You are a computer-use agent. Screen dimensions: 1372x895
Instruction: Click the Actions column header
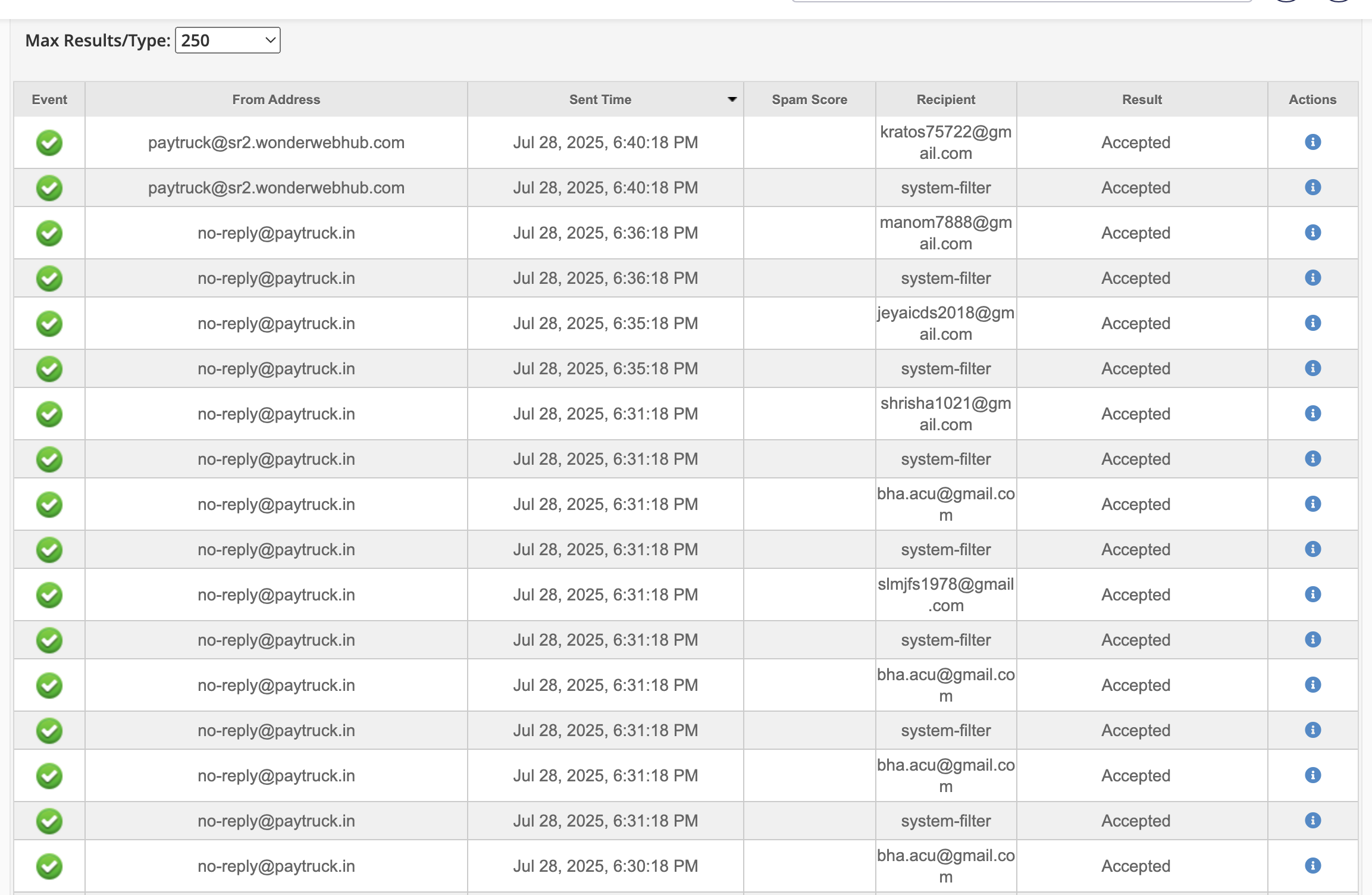[1313, 99]
